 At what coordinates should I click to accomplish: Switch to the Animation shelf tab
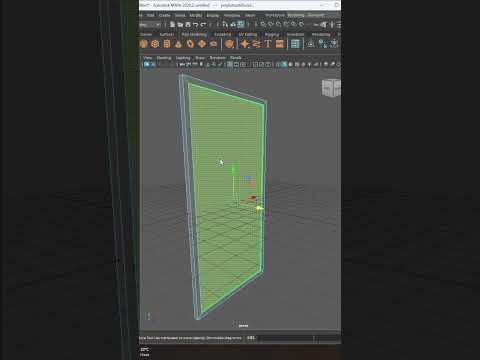tap(295, 34)
